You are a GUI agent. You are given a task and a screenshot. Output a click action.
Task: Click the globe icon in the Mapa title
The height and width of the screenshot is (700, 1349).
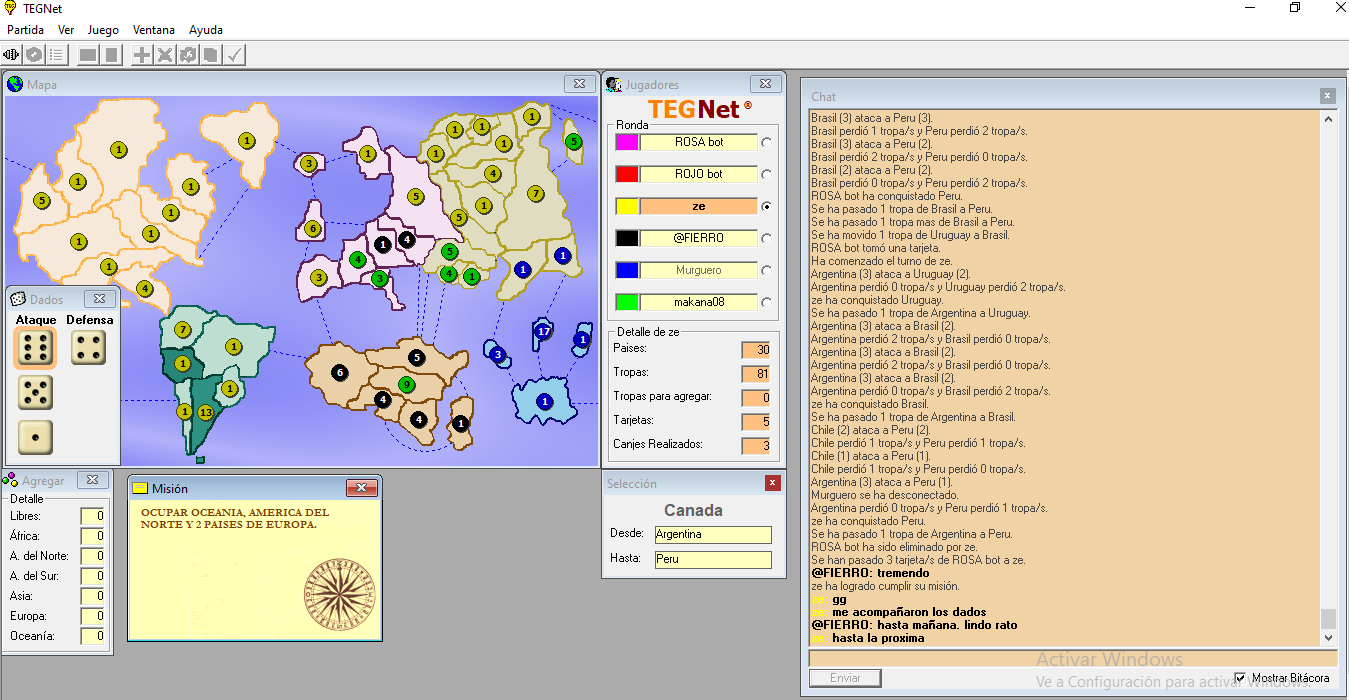tap(15, 84)
